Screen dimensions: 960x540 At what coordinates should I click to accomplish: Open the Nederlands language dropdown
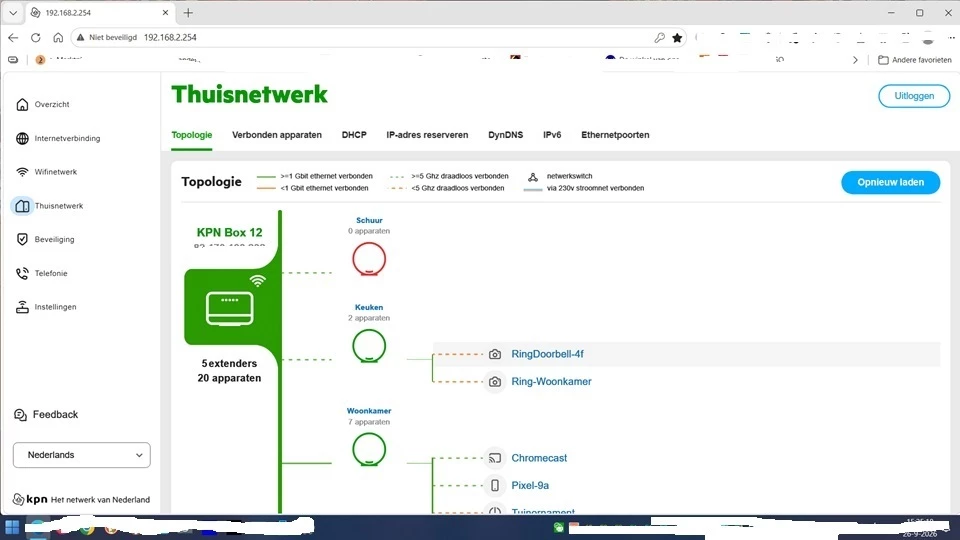[81, 455]
